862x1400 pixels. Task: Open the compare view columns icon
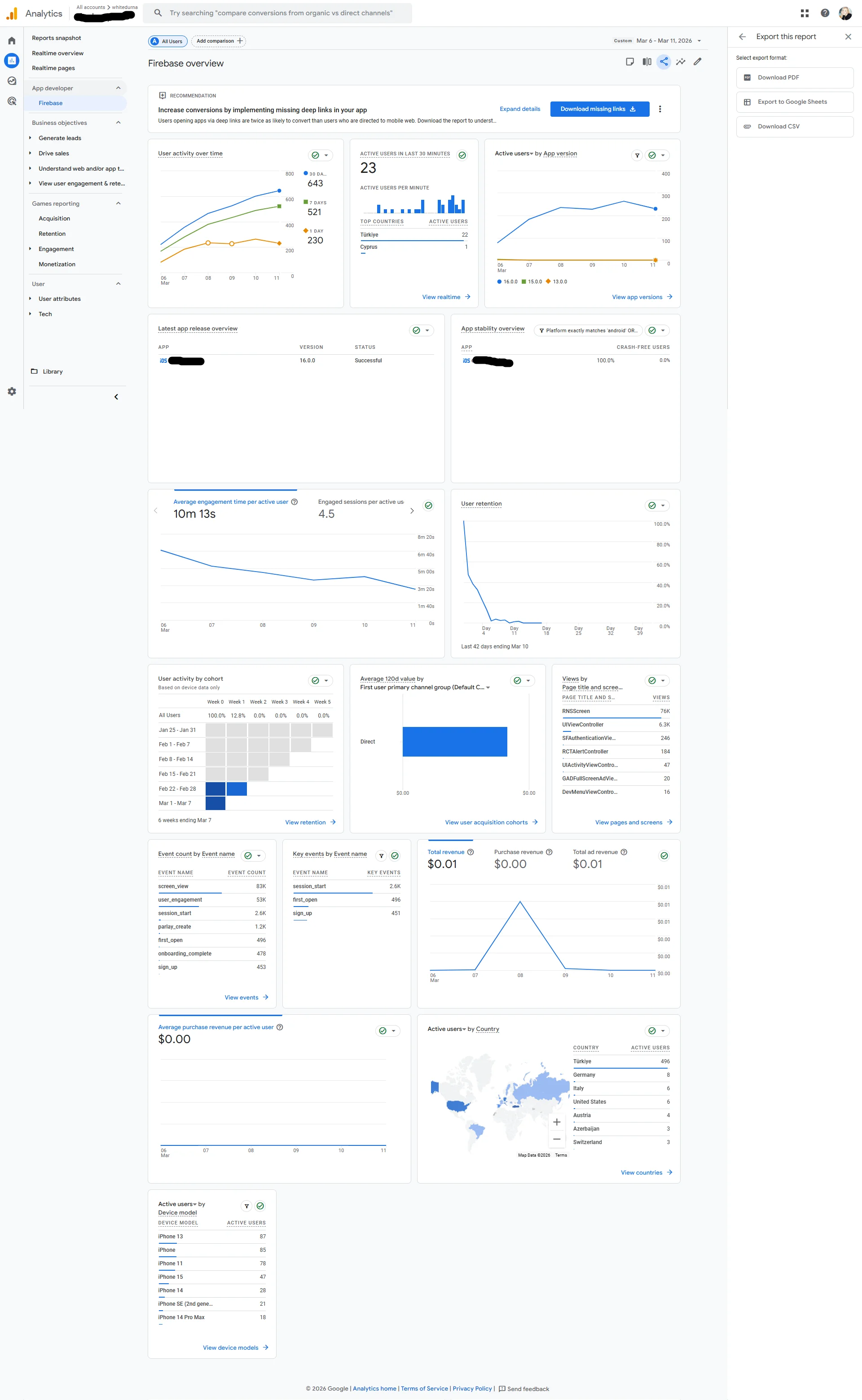click(x=646, y=62)
